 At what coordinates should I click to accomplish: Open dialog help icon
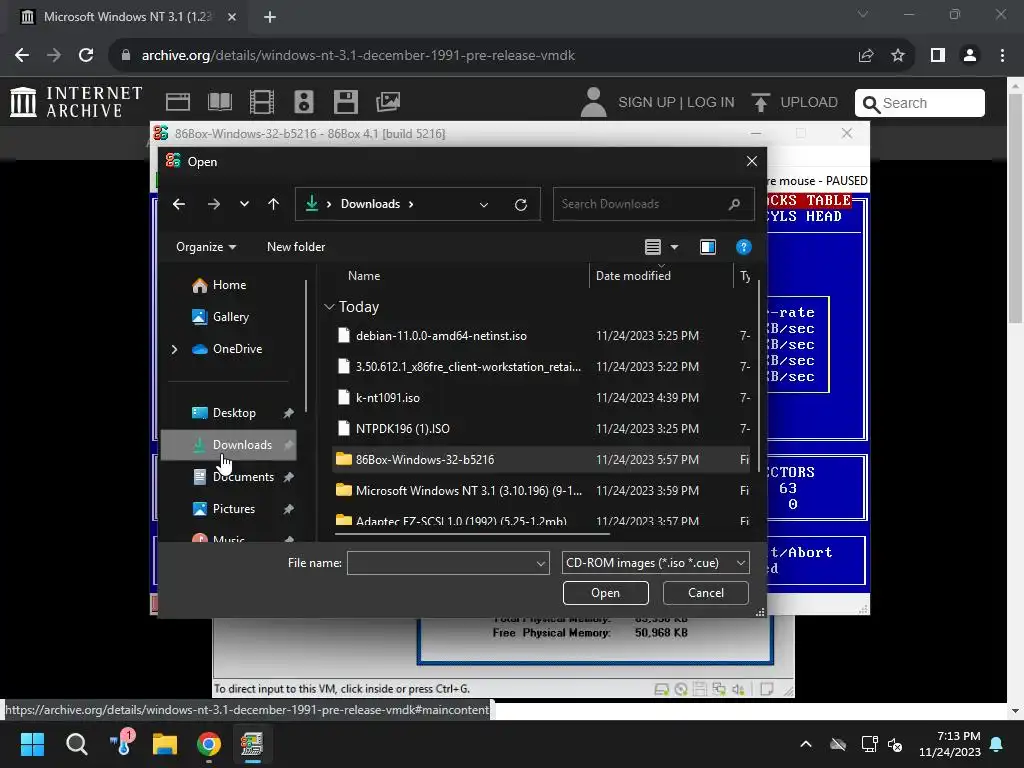(x=744, y=247)
